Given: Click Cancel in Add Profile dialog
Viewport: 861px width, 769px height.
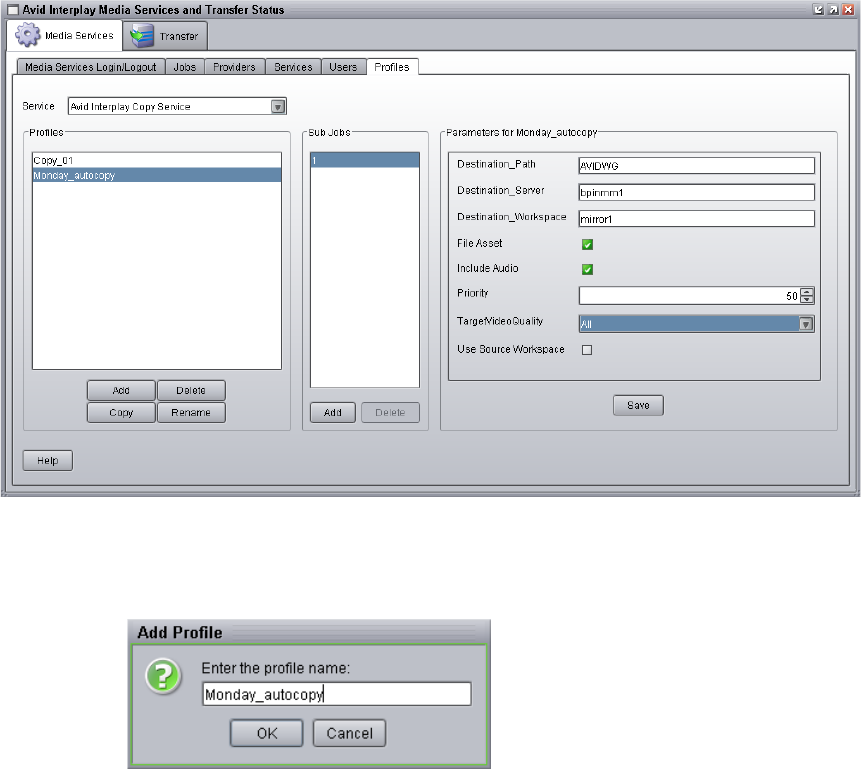Looking at the screenshot, I should pos(349,733).
